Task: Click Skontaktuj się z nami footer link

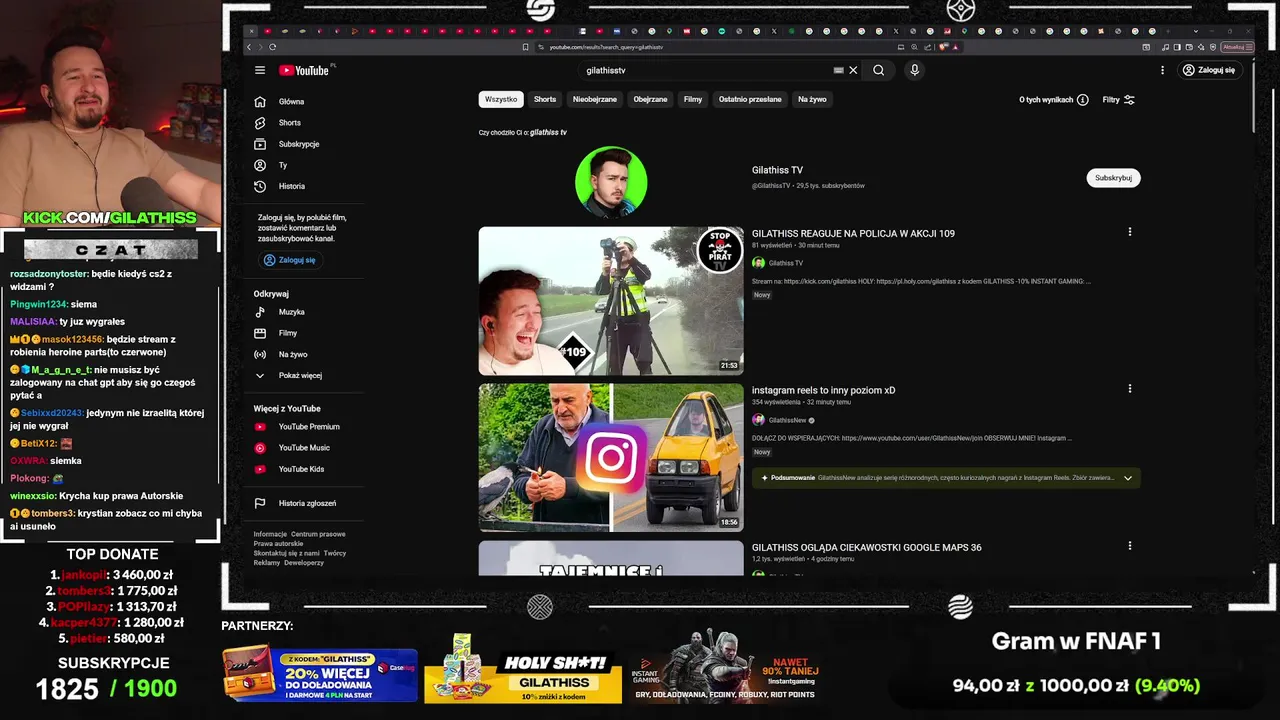Action: (286, 553)
